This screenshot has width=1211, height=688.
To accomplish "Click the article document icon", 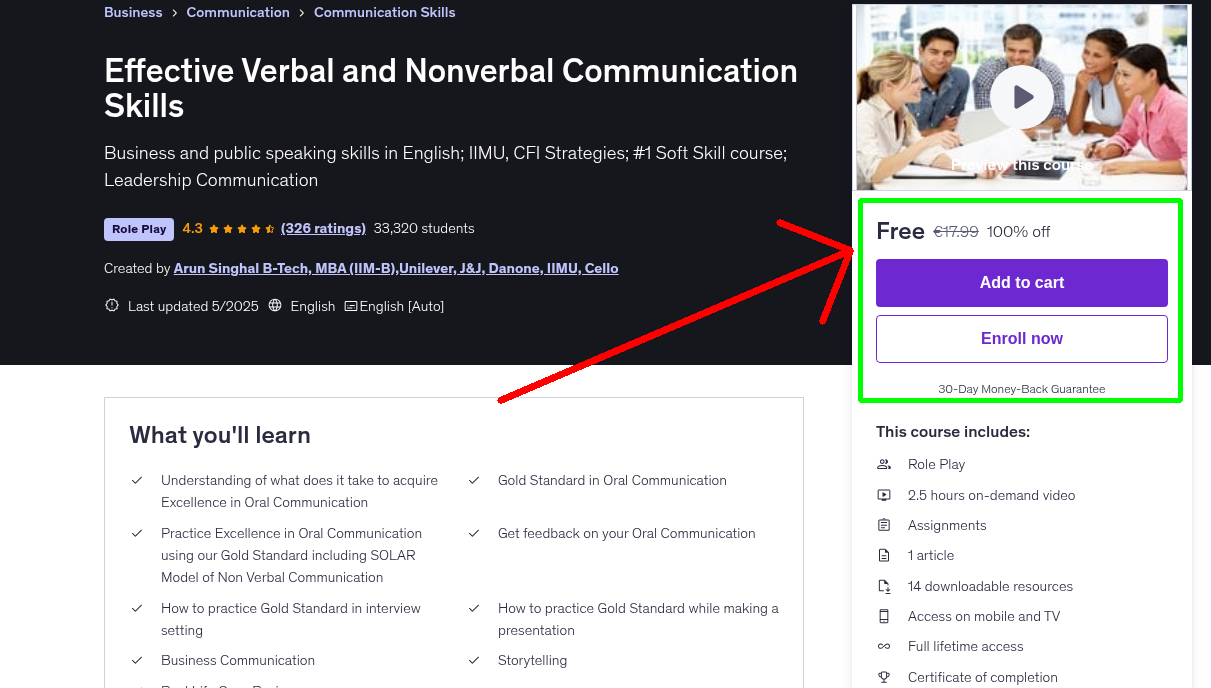I will coord(884,555).
